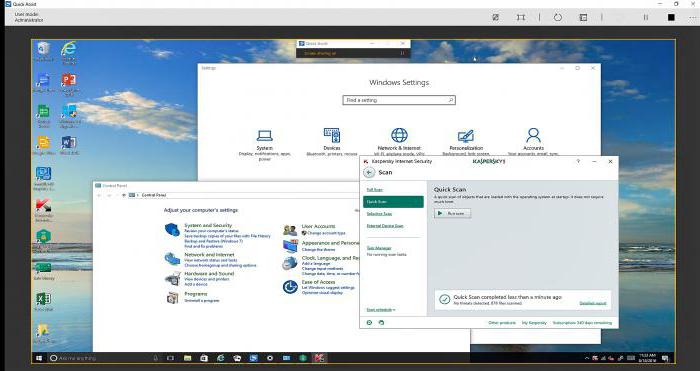
Task: Select External Device Scan in Kaspersky sidebar
Action: [385, 226]
